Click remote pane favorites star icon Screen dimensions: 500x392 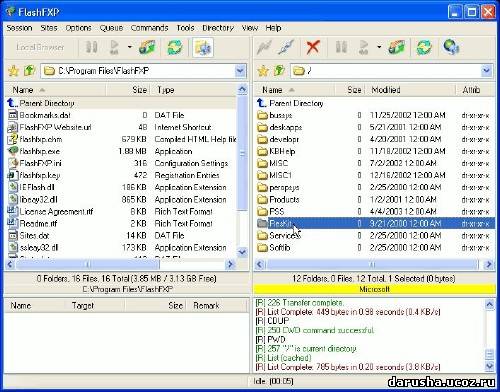coord(263,71)
